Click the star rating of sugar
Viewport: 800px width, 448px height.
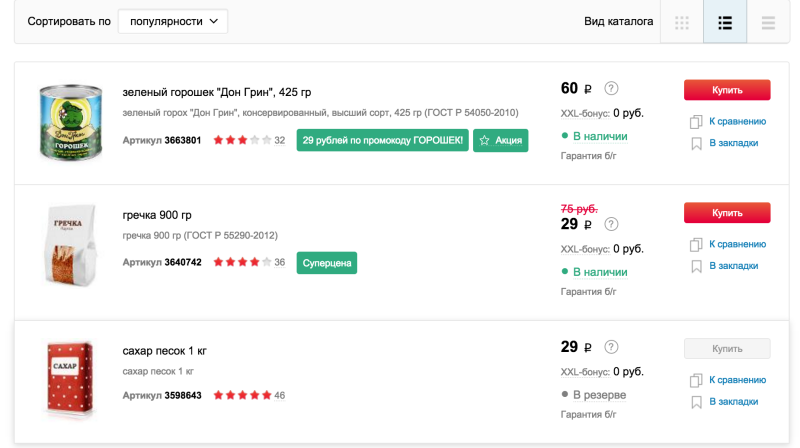pyautogui.click(x=242, y=395)
